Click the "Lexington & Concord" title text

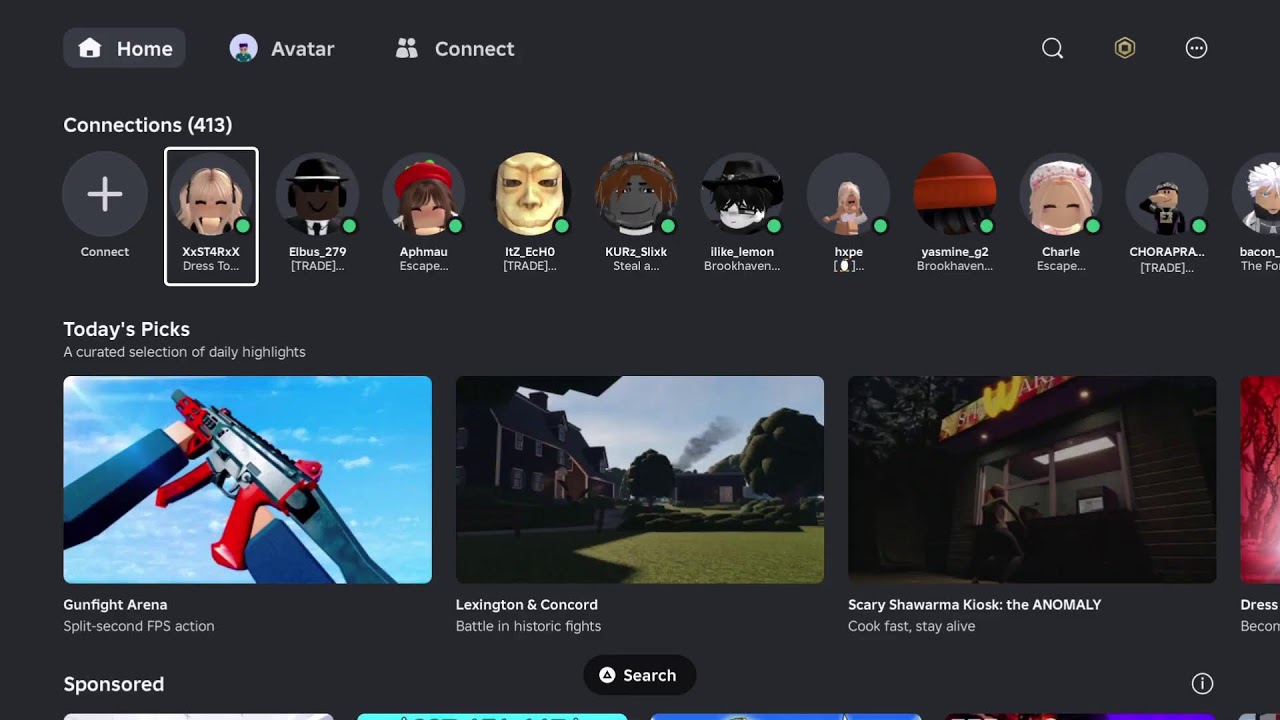click(x=526, y=605)
